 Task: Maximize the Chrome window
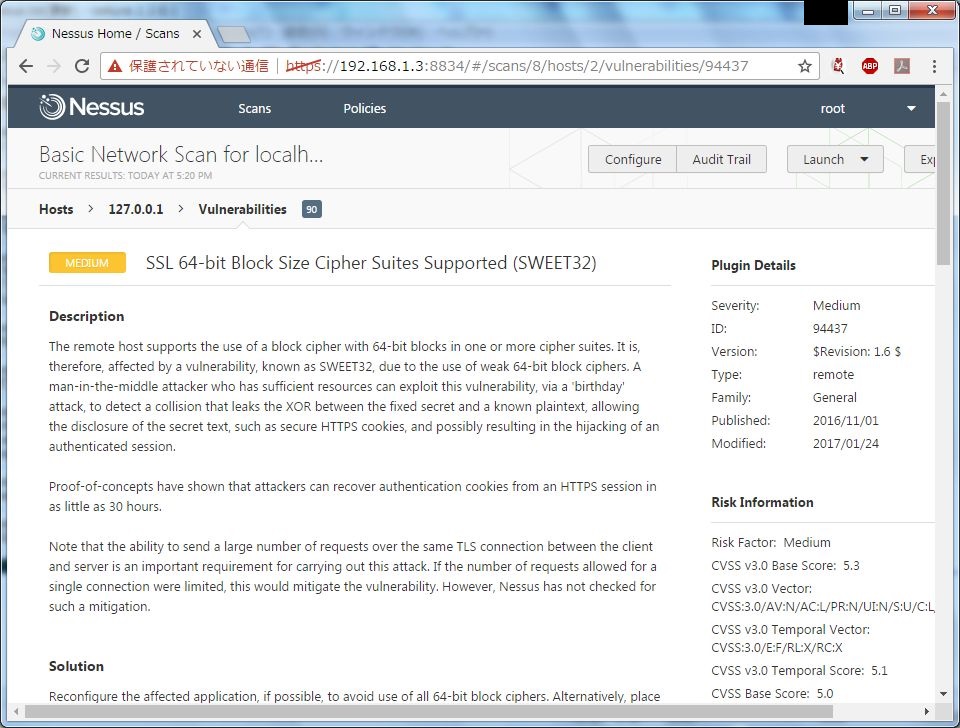click(x=894, y=10)
